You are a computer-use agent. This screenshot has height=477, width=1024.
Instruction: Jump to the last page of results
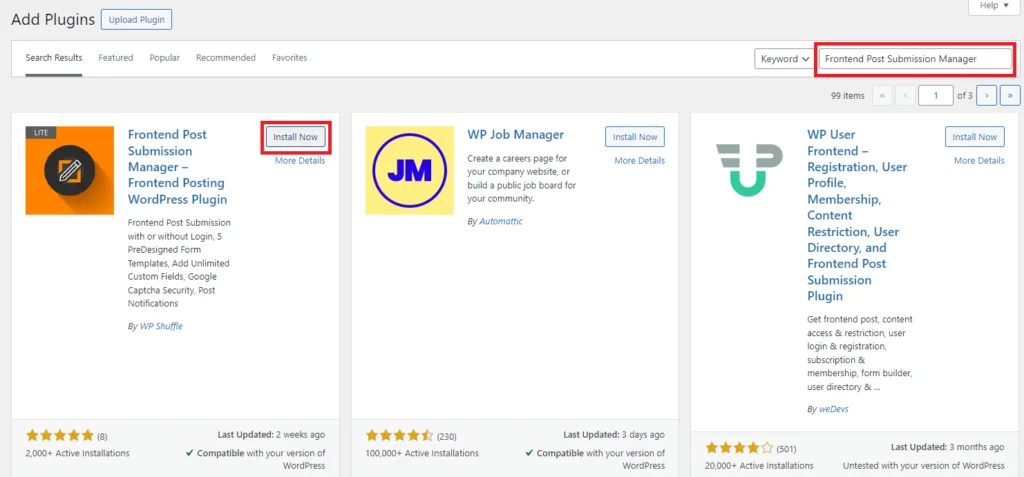coord(1010,95)
